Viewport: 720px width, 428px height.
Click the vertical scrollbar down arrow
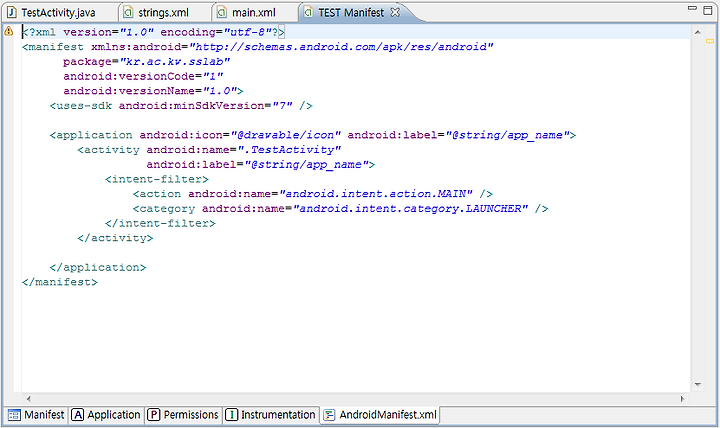[698, 384]
